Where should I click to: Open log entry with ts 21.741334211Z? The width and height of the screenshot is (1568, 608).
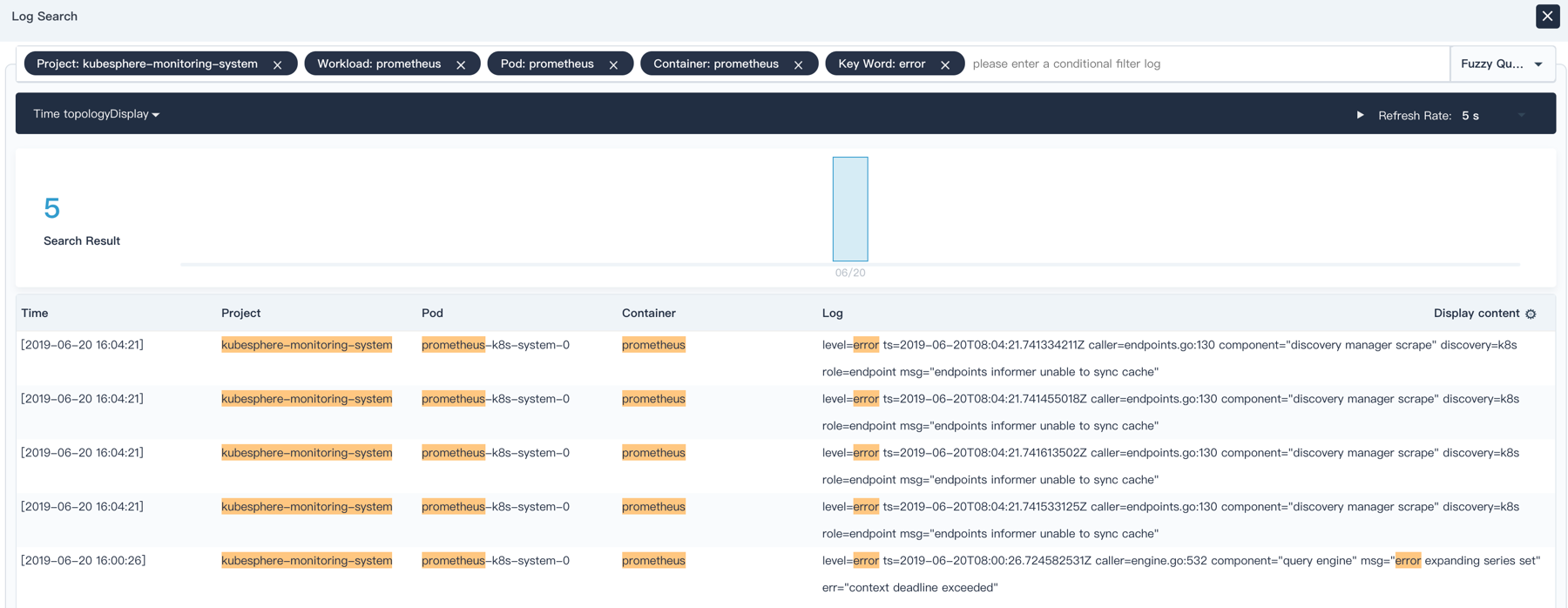(1170, 358)
